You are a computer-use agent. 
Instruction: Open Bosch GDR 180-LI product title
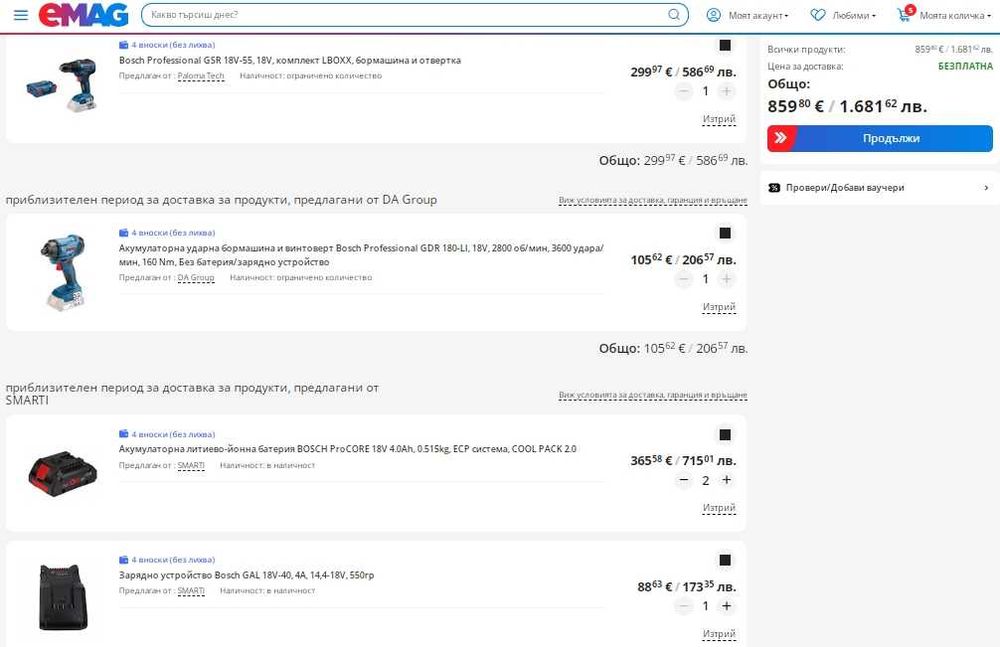(361, 255)
